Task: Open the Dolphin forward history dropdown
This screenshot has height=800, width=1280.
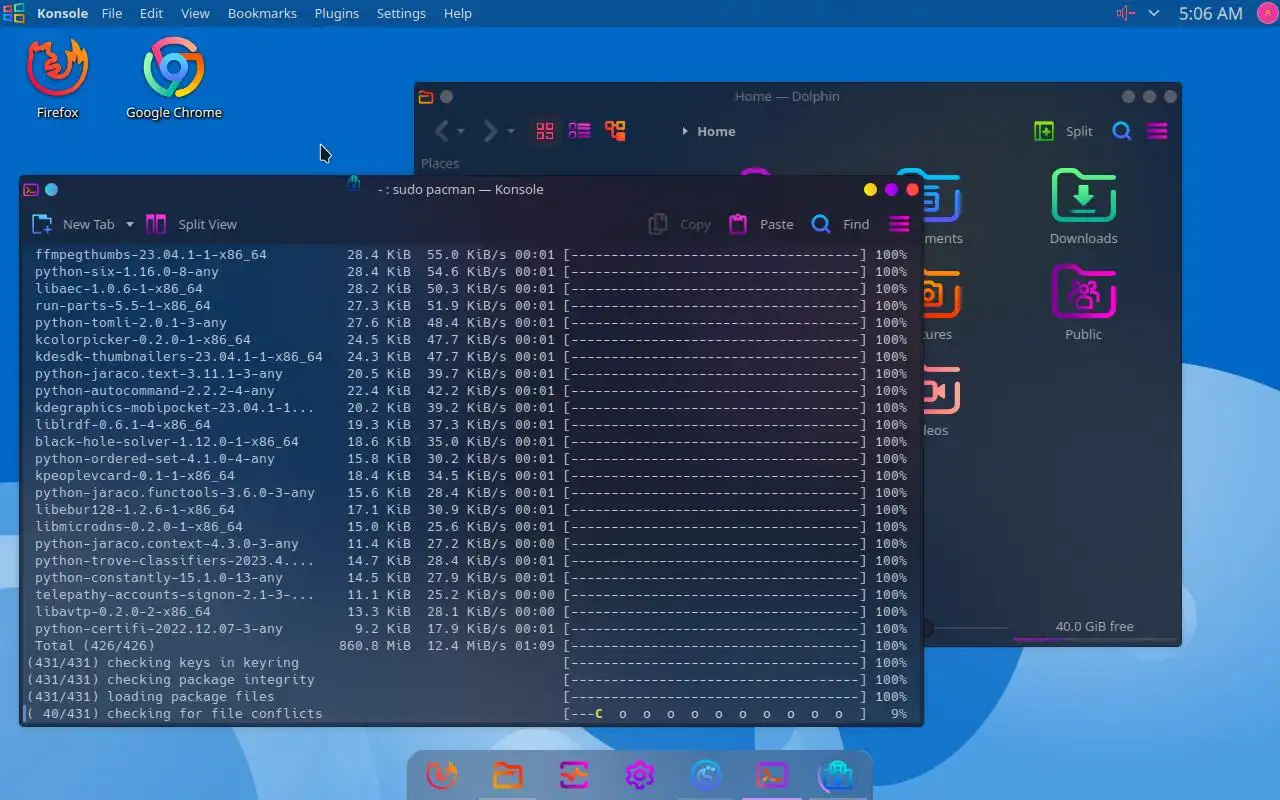Action: click(x=510, y=131)
